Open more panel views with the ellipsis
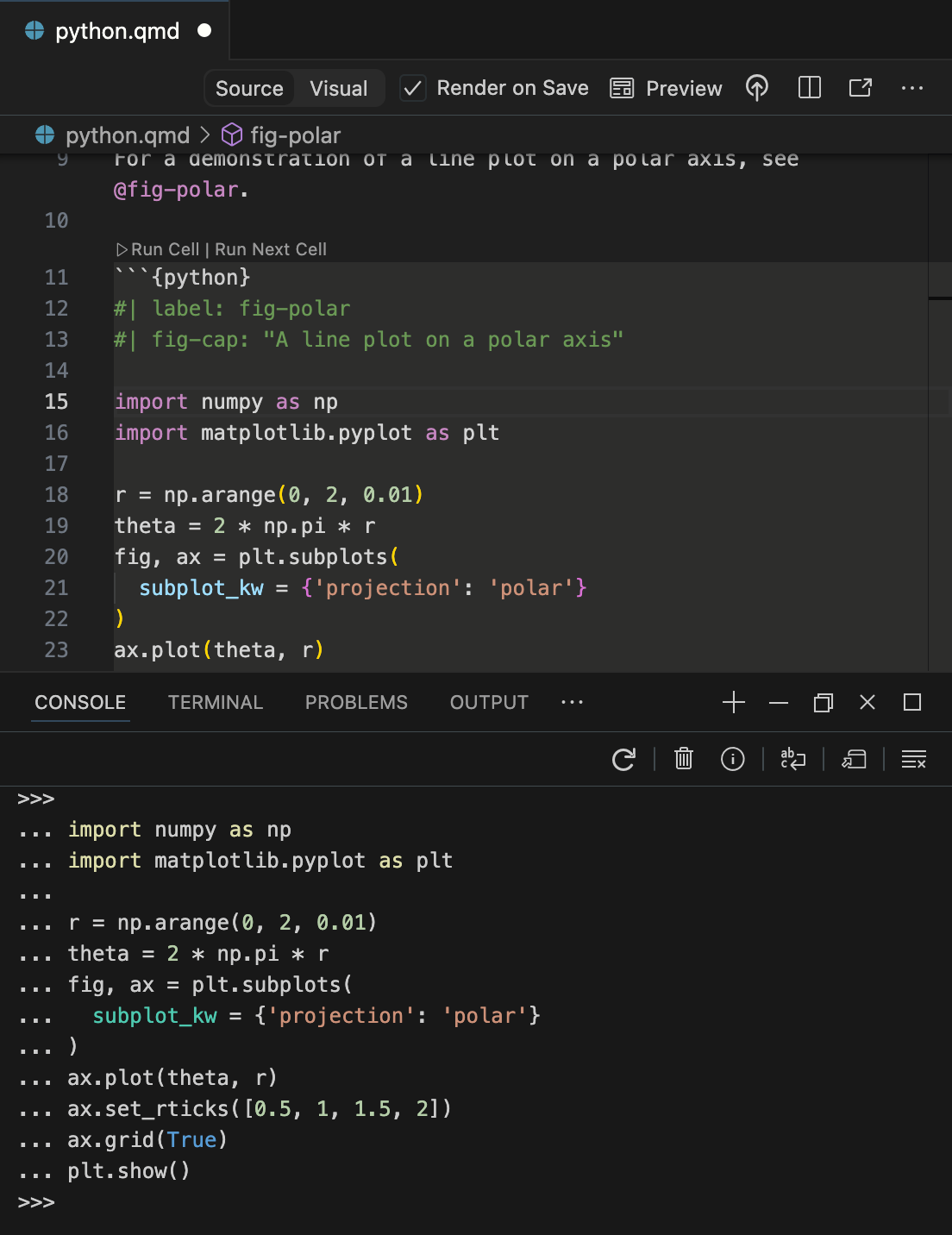 coord(573,702)
